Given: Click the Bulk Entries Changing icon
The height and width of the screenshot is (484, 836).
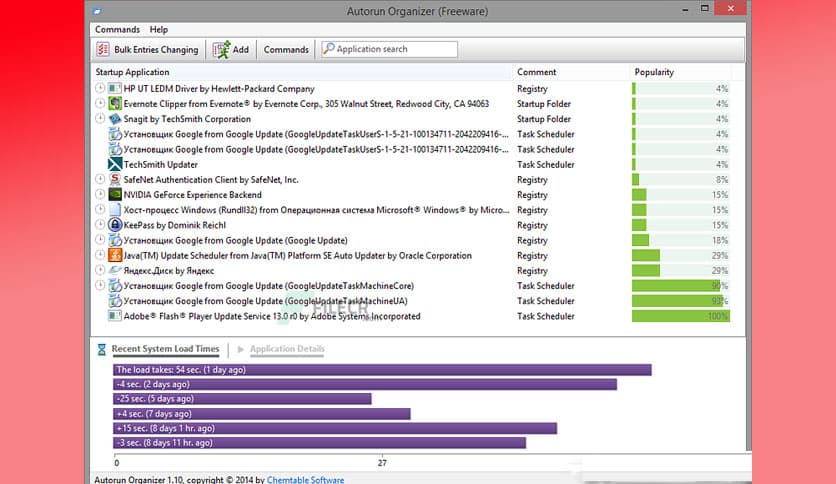Looking at the screenshot, I should point(103,50).
